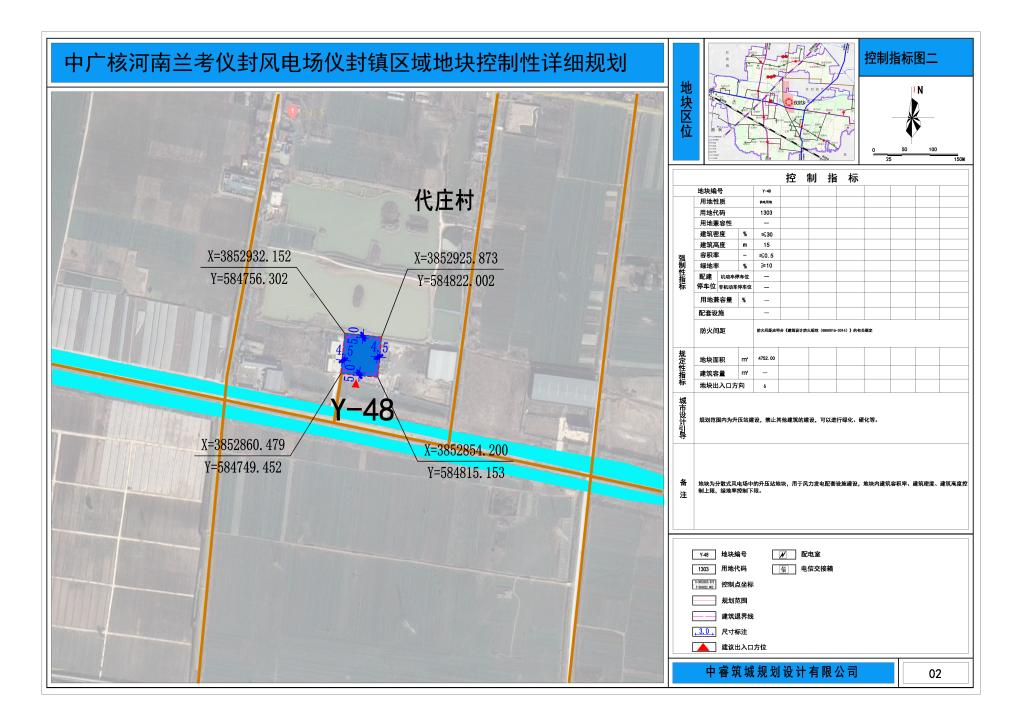Click the main plan title banner

[x=357, y=63]
